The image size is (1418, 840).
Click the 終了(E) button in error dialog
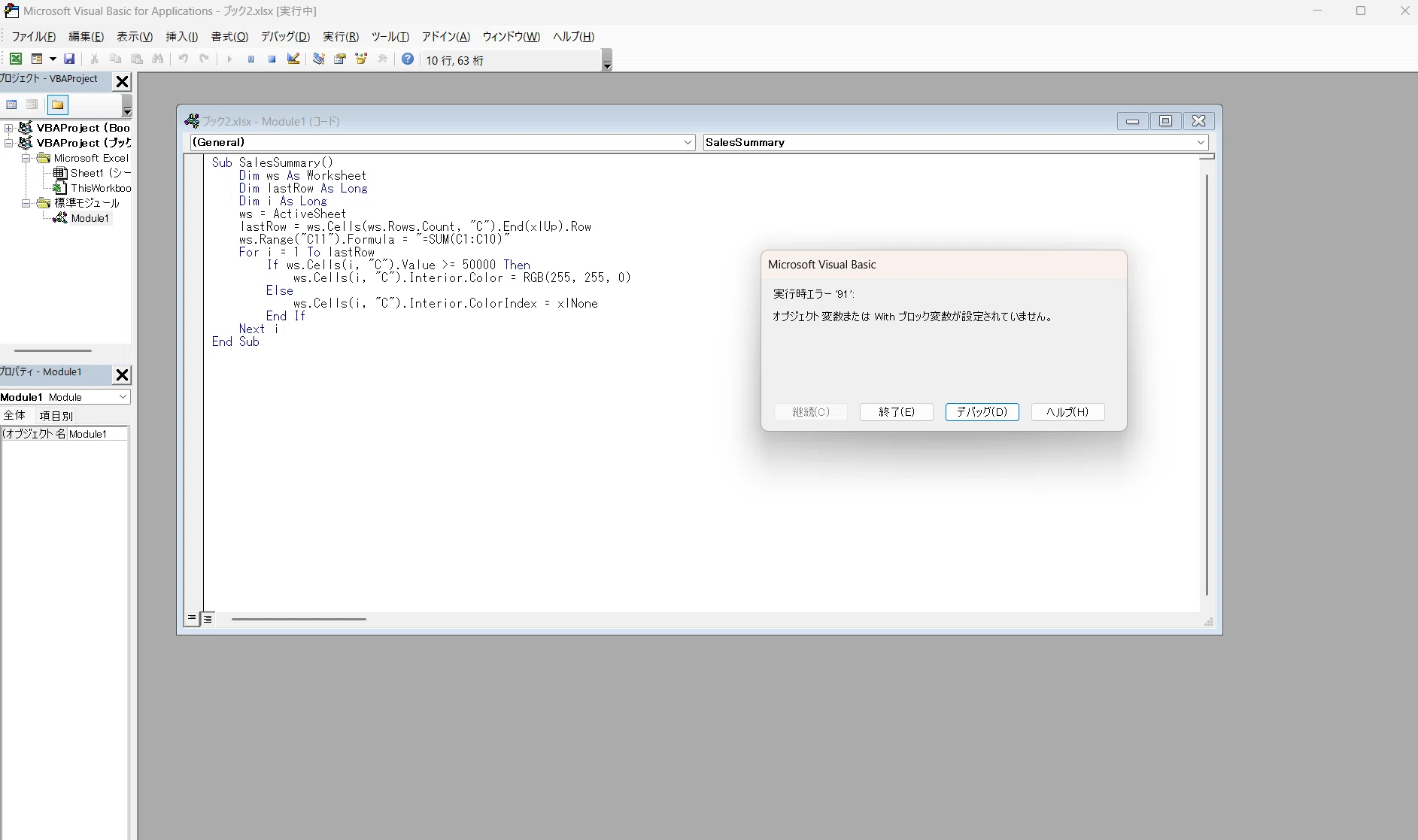coord(897,412)
